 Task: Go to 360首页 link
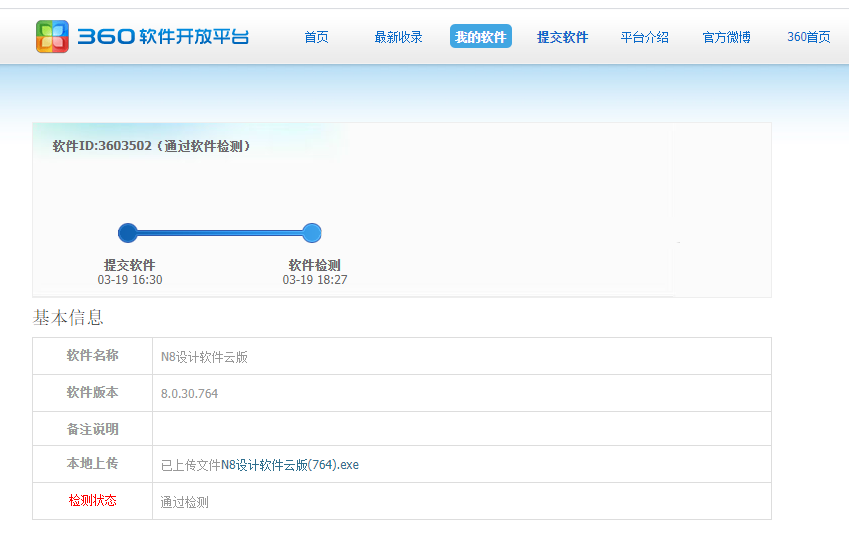pos(808,37)
